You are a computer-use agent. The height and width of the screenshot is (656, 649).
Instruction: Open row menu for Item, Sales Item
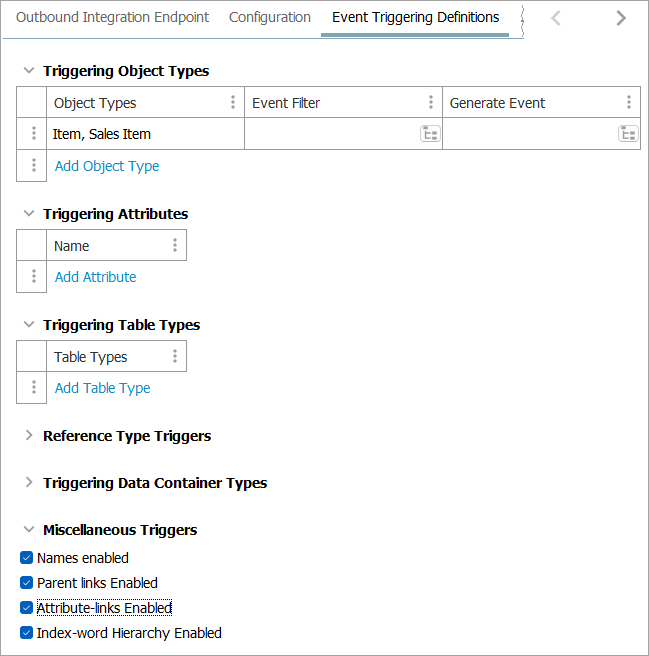(33, 134)
